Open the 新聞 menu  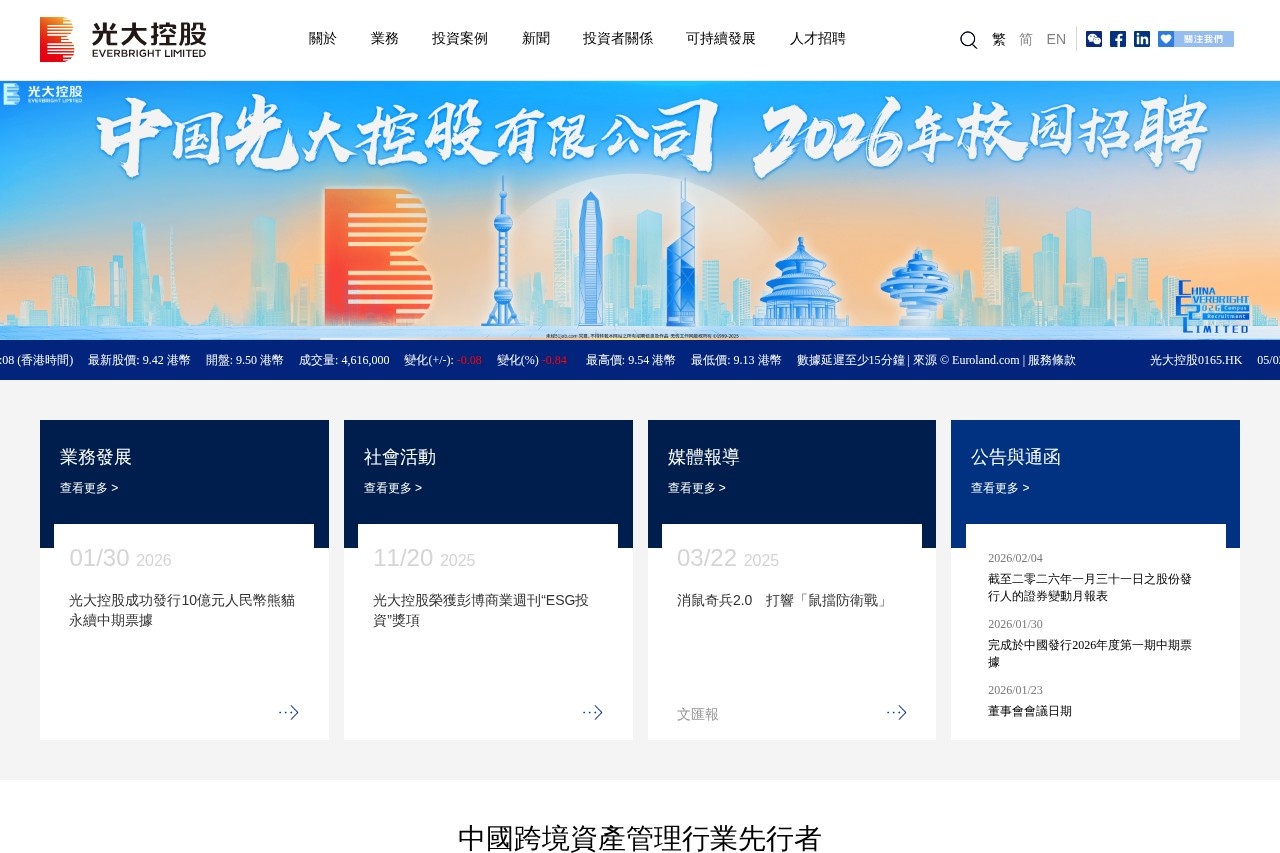tap(536, 39)
